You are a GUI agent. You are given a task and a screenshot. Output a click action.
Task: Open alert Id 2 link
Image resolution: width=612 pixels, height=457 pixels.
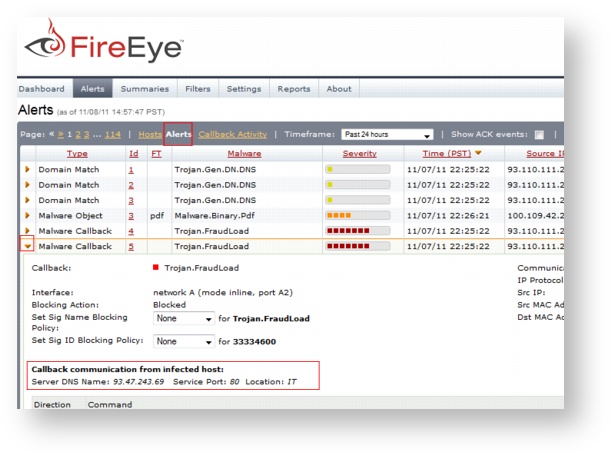tap(131, 185)
